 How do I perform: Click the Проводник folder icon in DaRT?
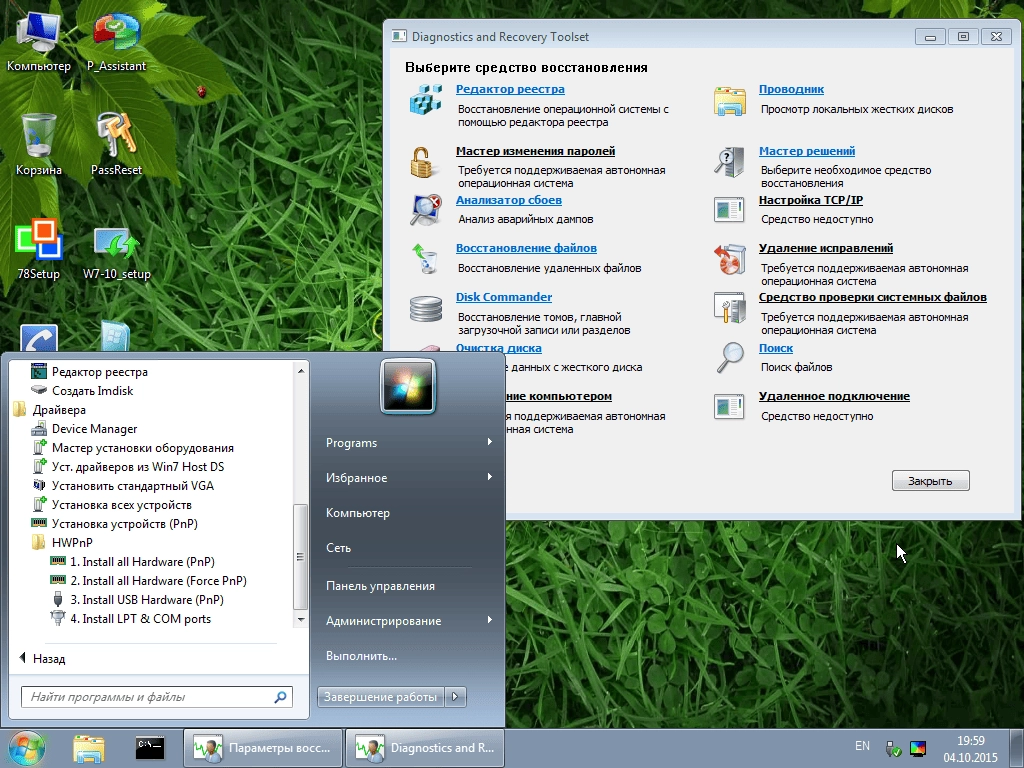[x=729, y=101]
